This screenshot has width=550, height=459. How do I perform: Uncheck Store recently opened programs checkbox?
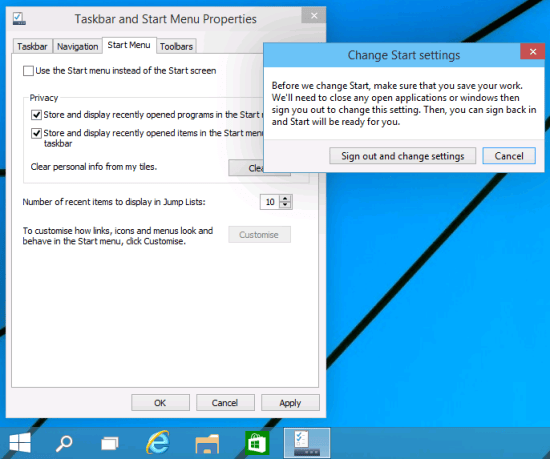(36, 115)
